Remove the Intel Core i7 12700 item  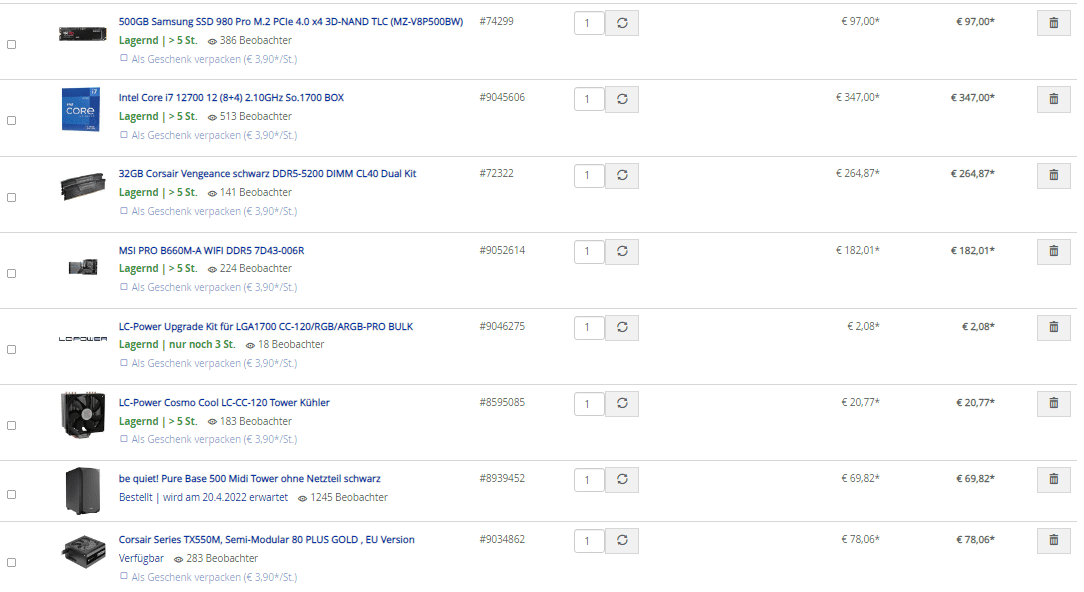click(x=1053, y=99)
